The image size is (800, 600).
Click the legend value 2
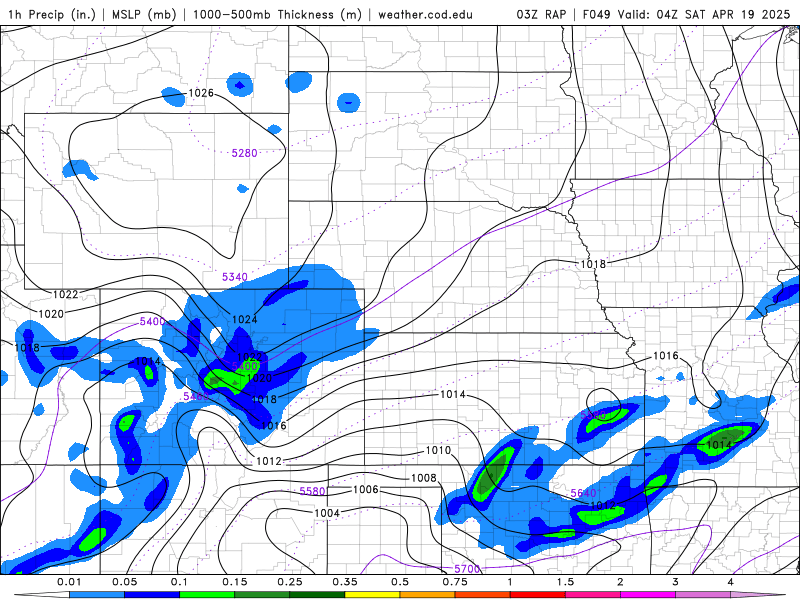620,582
